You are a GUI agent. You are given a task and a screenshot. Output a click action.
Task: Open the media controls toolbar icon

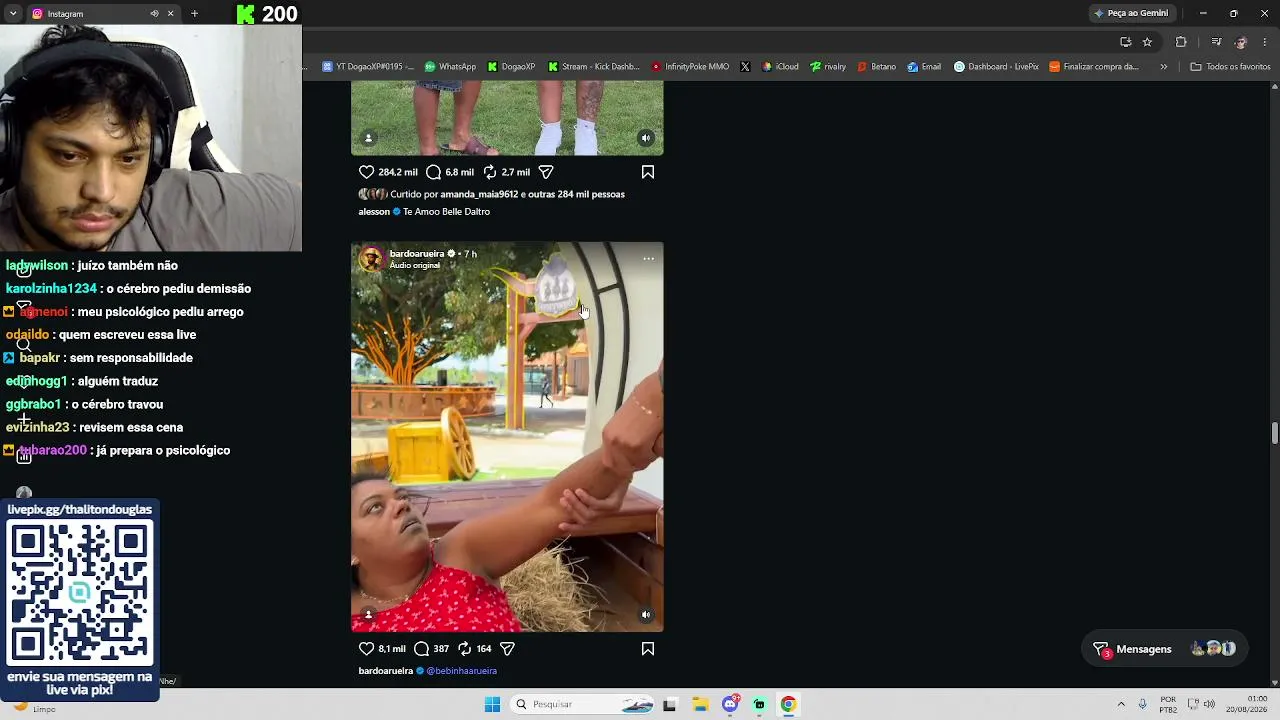click(x=1216, y=42)
